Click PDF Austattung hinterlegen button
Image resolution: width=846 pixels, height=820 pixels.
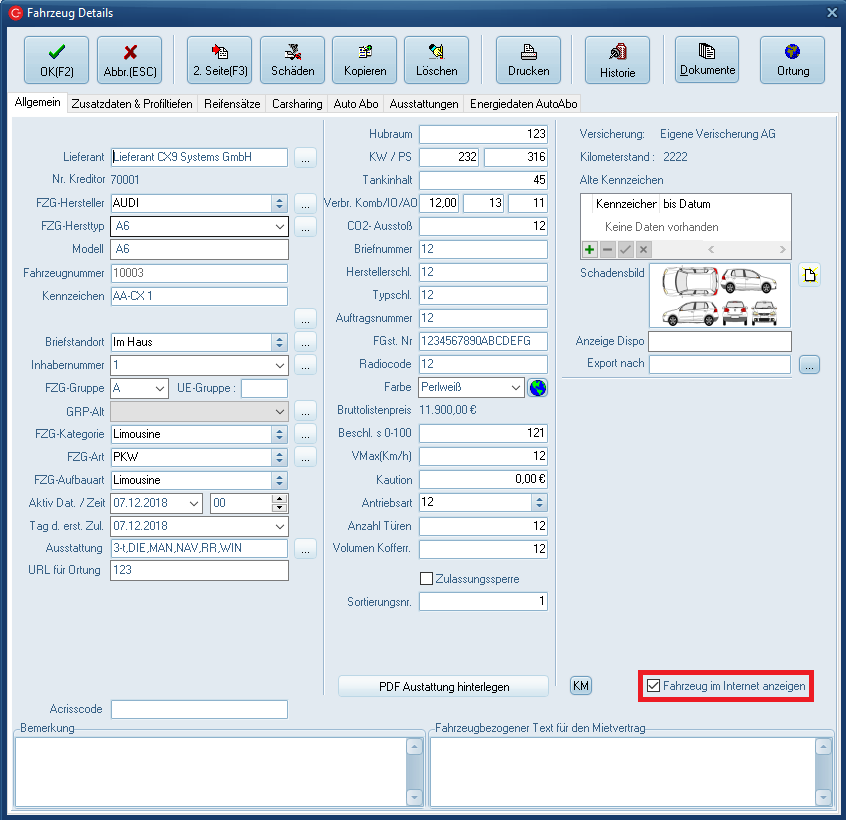point(444,686)
